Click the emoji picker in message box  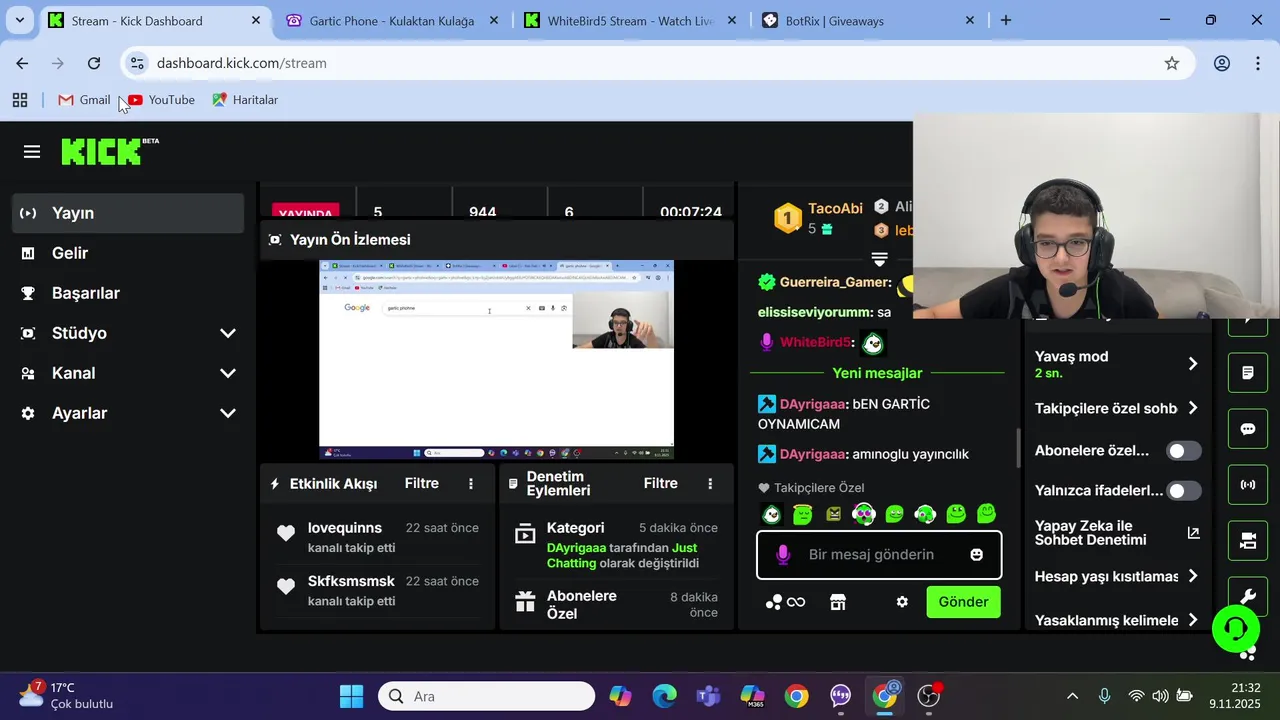[x=977, y=554]
